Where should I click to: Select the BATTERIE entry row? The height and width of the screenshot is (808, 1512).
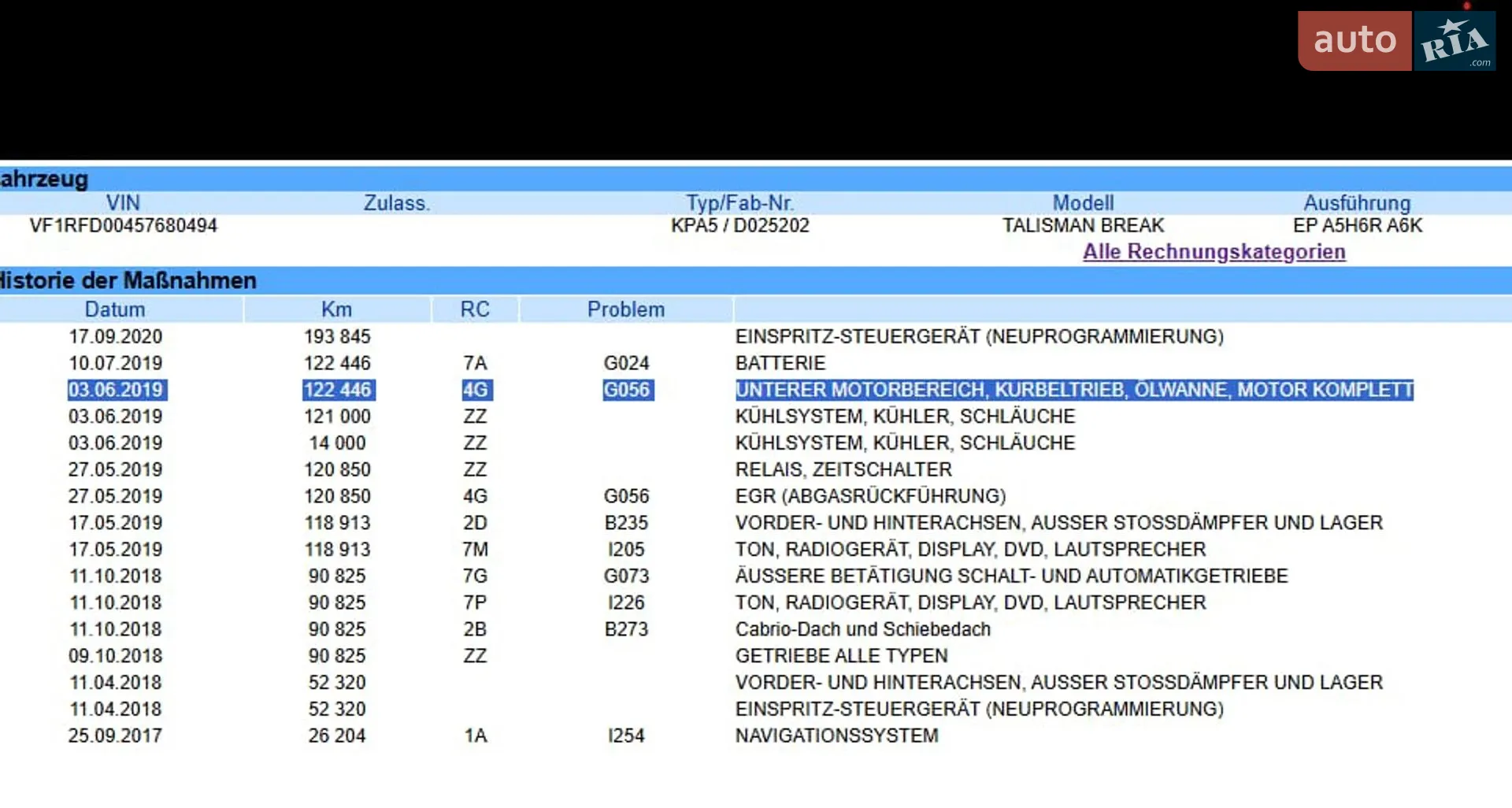(x=780, y=363)
